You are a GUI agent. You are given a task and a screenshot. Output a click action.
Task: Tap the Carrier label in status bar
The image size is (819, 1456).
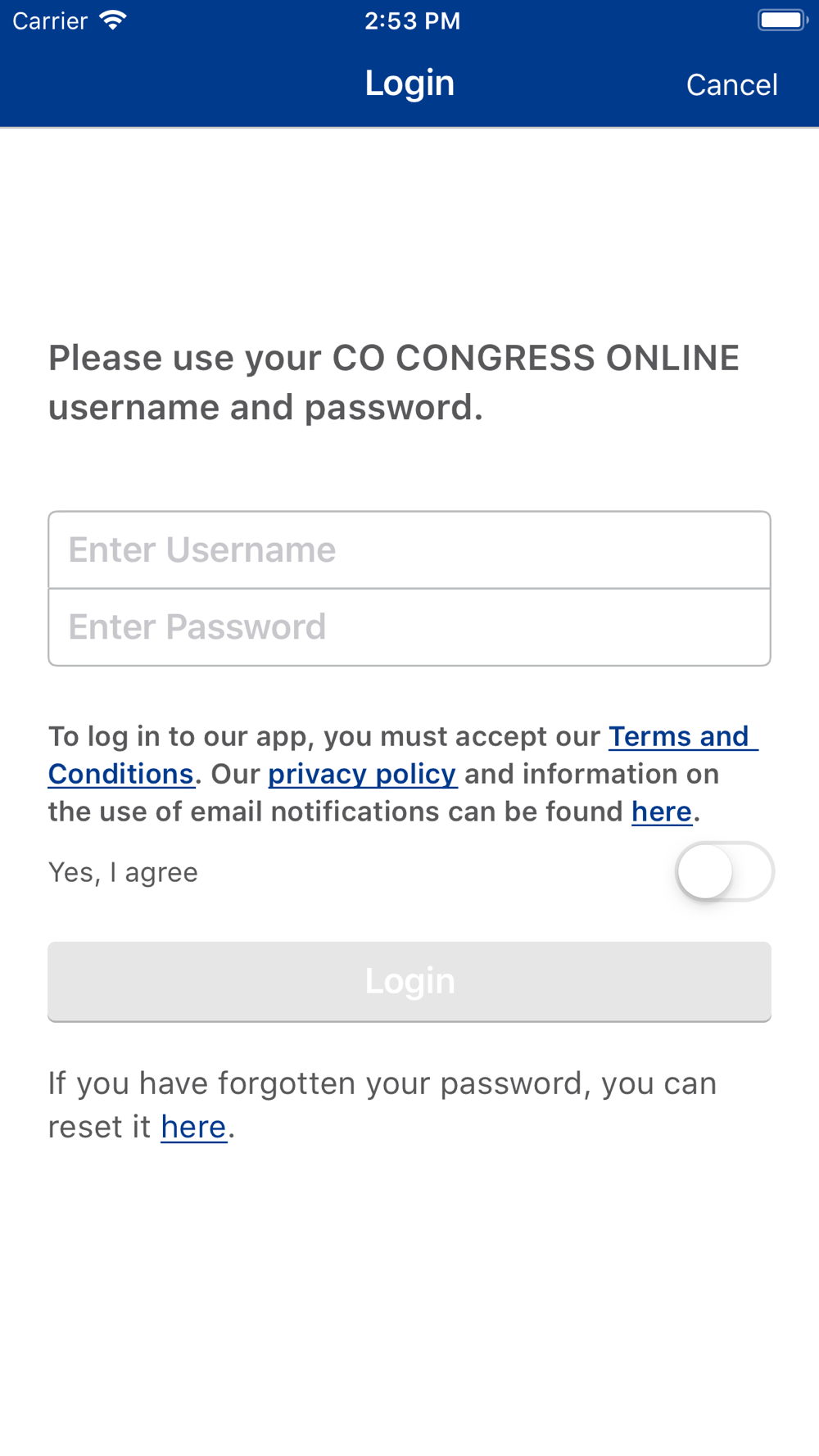pyautogui.click(x=50, y=20)
